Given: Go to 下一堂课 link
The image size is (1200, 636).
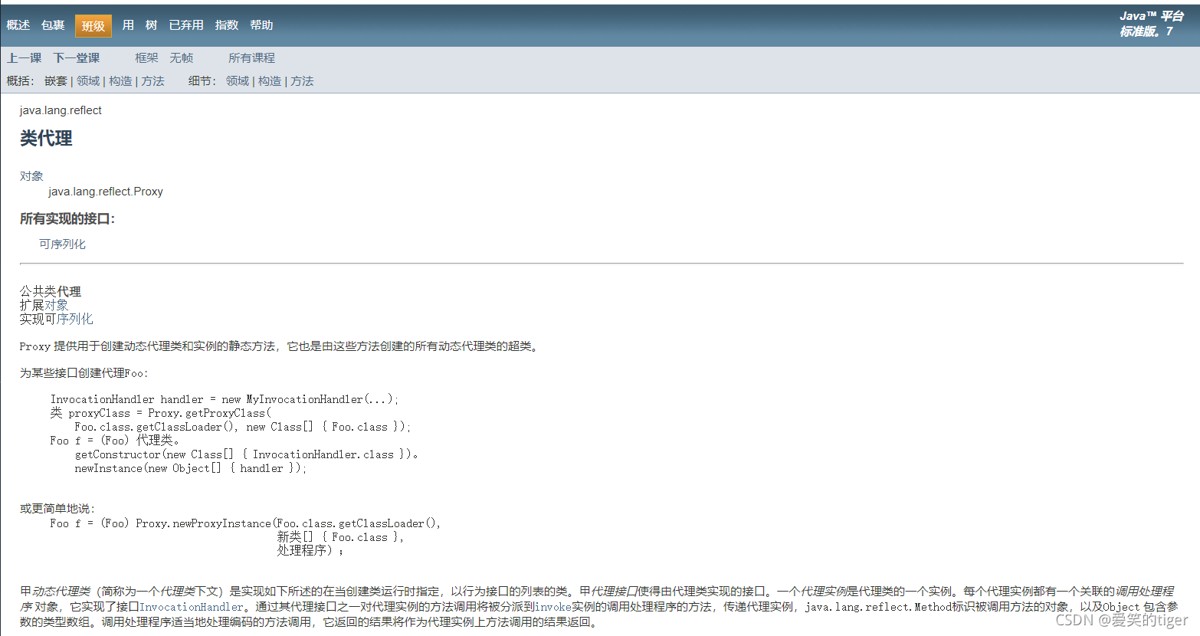Looking at the screenshot, I should point(77,58).
